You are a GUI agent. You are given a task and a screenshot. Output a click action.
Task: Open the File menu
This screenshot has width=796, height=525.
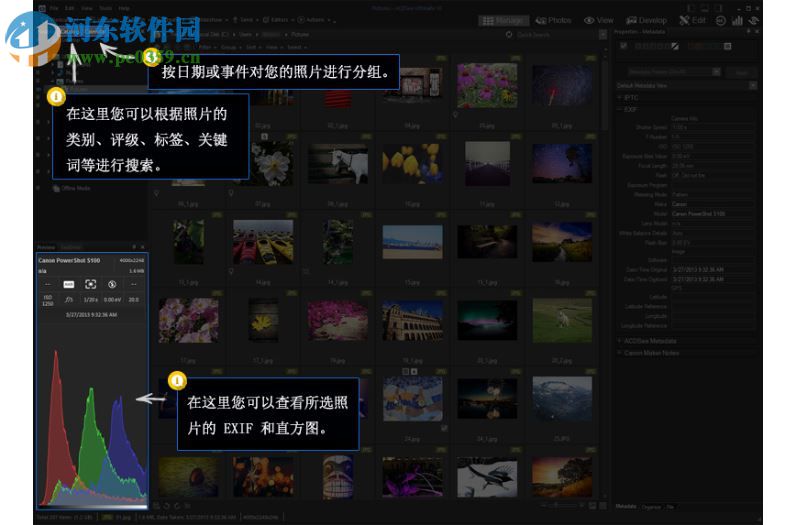(54, 8)
